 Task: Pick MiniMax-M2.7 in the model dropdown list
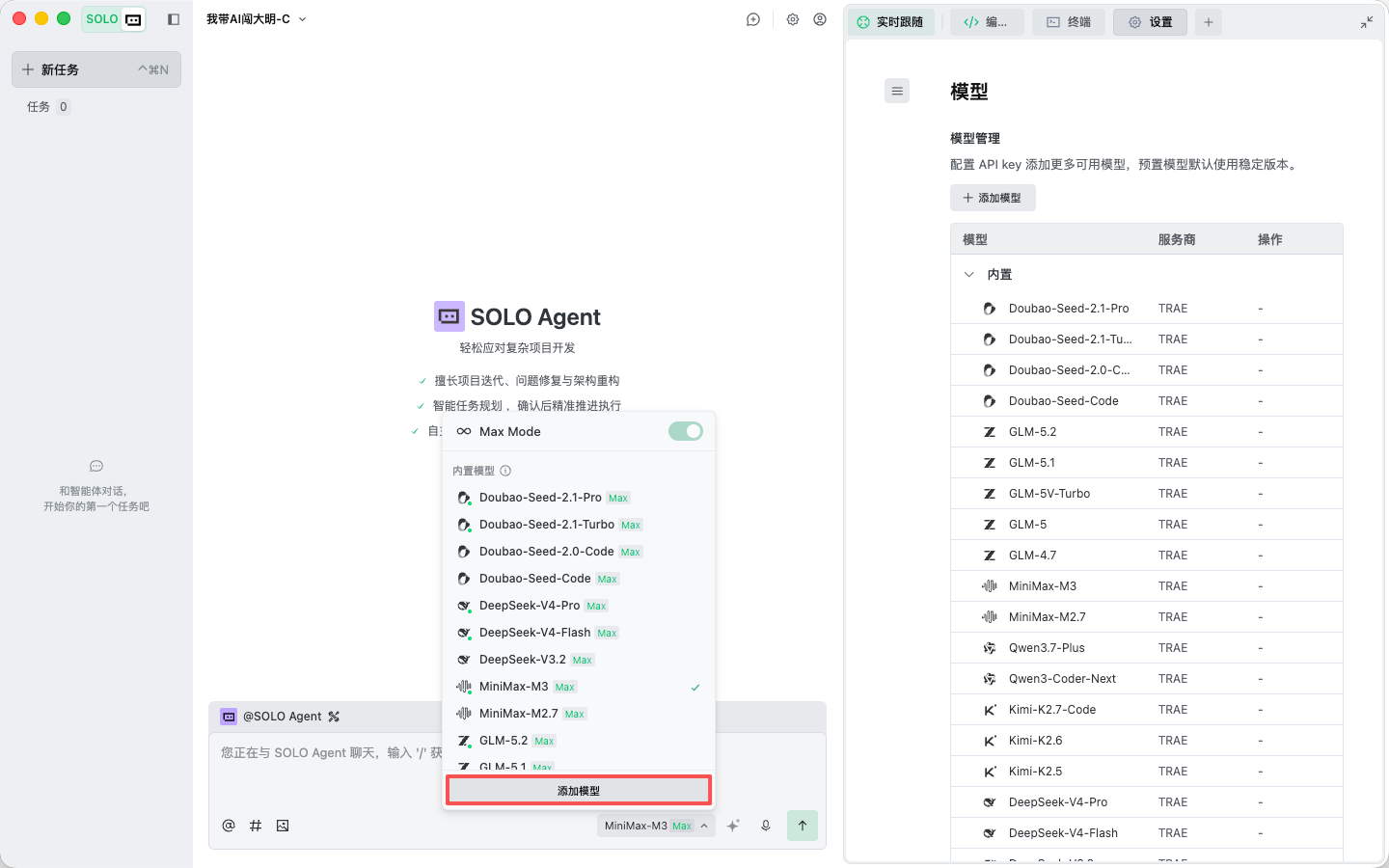tap(579, 714)
